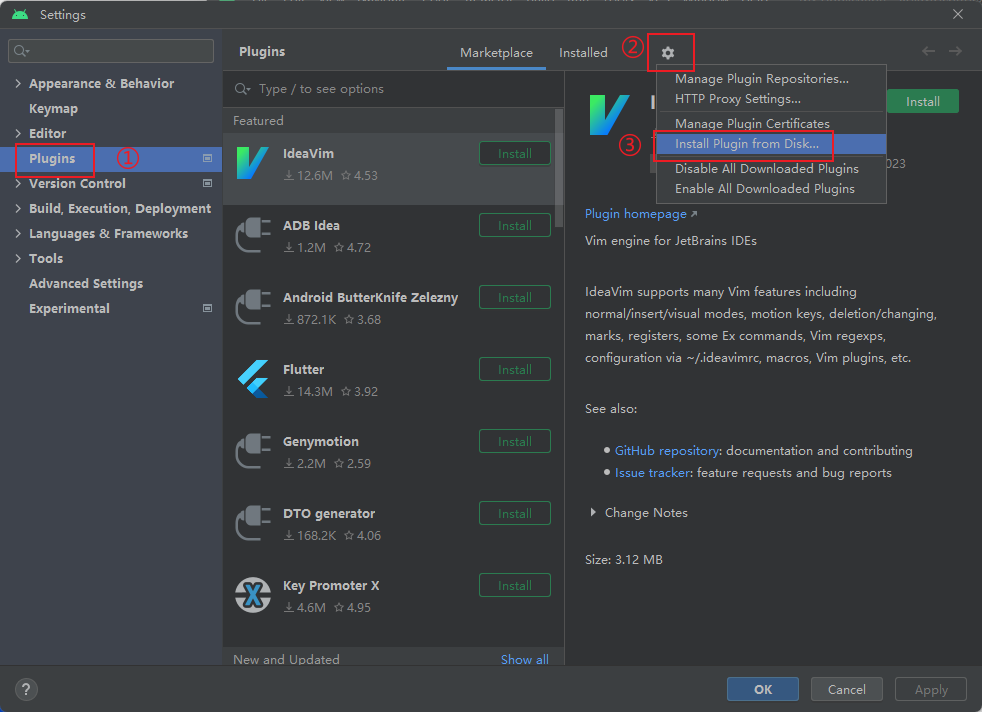The height and width of the screenshot is (712, 982).
Task: Click the project-level icon beside Experimental
Action: (x=207, y=308)
